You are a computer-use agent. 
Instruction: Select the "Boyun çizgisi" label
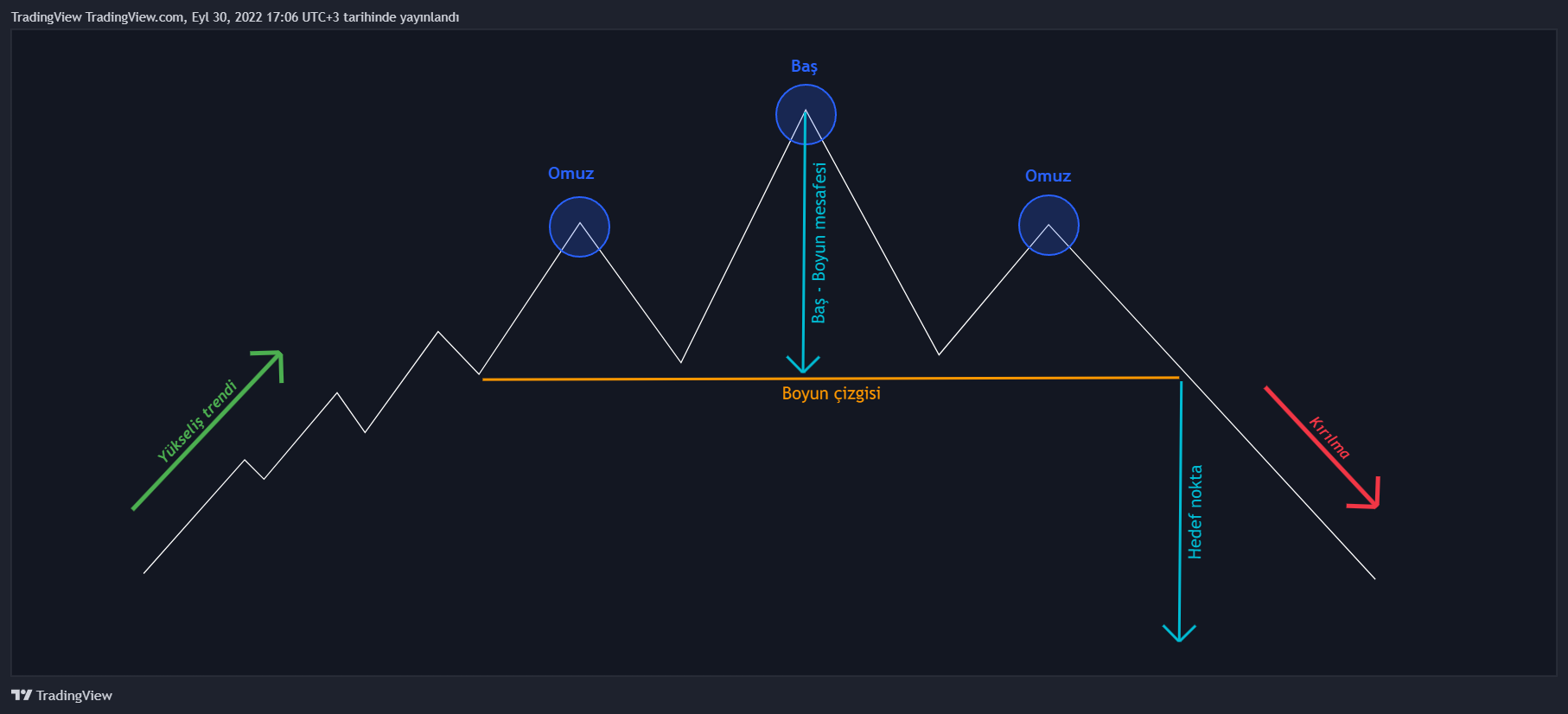point(831,394)
